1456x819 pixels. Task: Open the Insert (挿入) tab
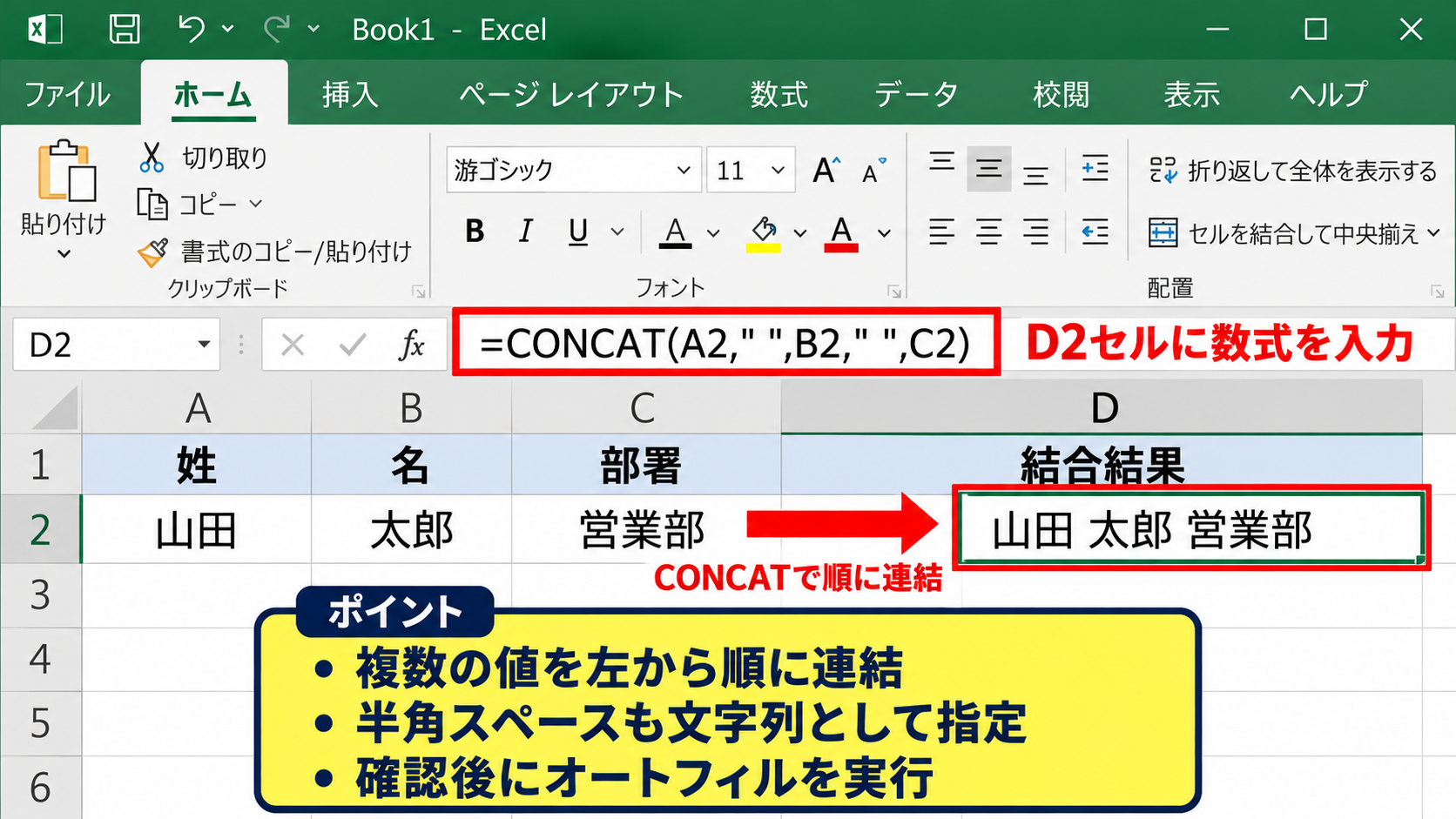click(x=350, y=94)
